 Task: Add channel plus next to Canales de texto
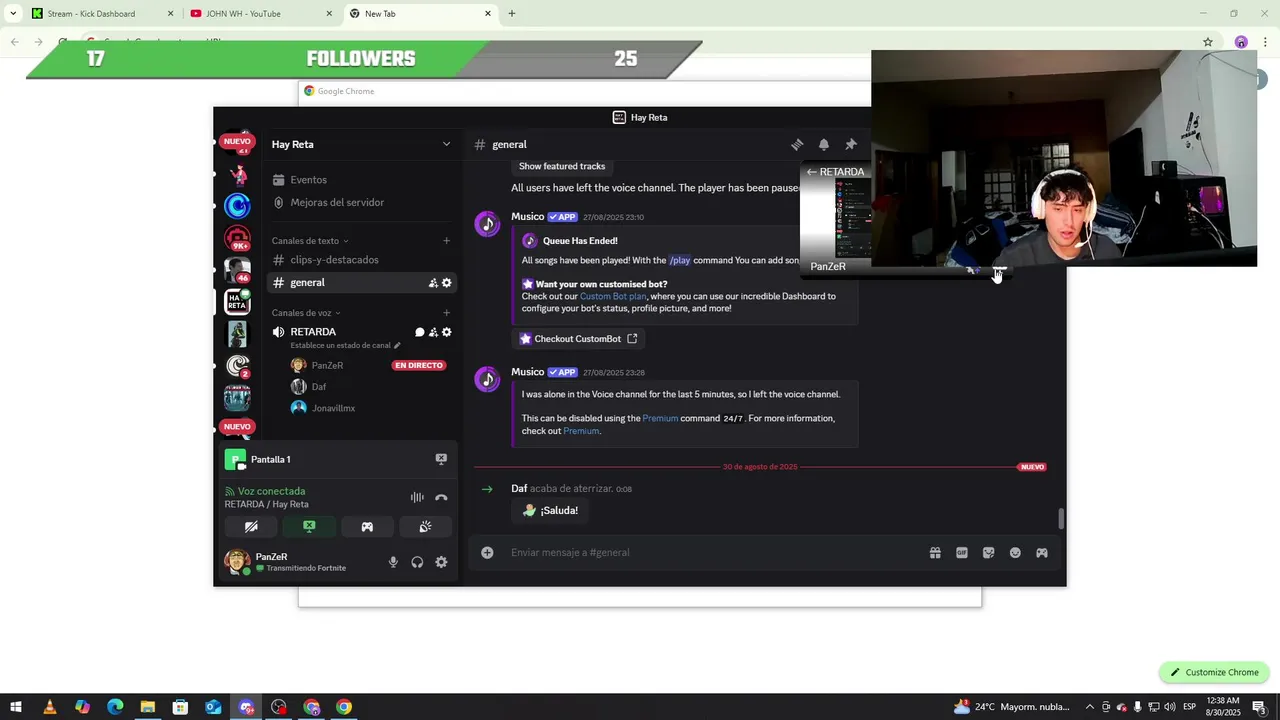click(446, 241)
